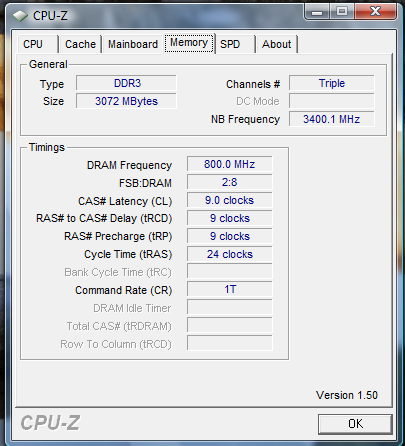Click the empty DRAM Idle Timer field
The height and width of the screenshot is (446, 405).
pos(230,307)
